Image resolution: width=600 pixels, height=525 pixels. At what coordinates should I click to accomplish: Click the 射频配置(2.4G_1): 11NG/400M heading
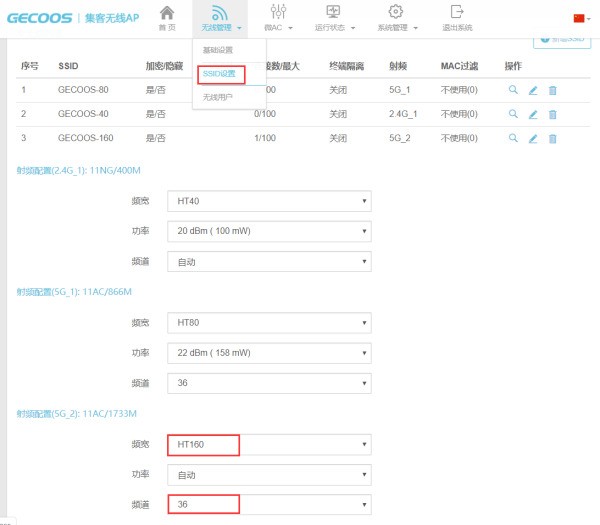coord(78,171)
